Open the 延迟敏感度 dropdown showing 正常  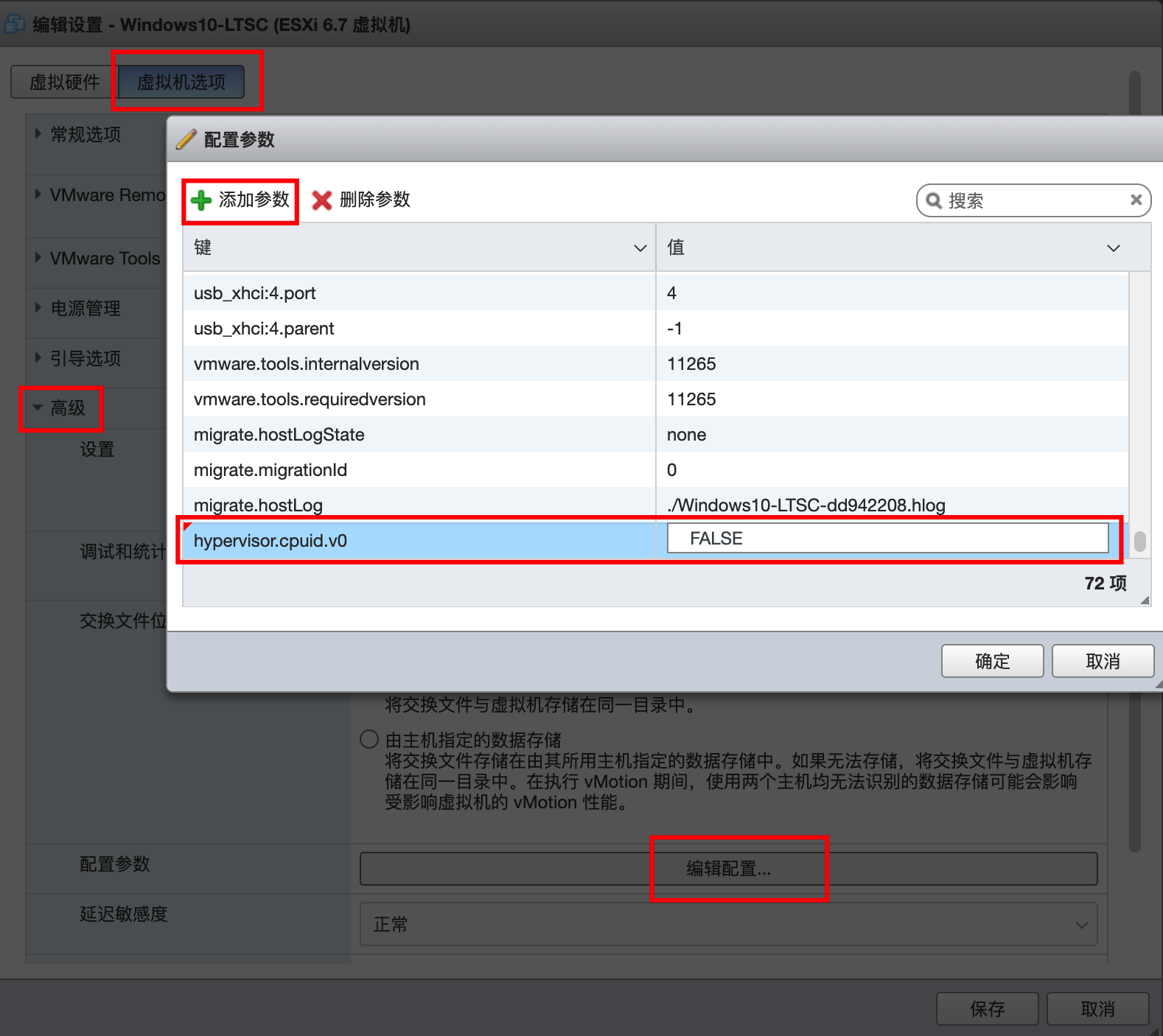click(728, 924)
